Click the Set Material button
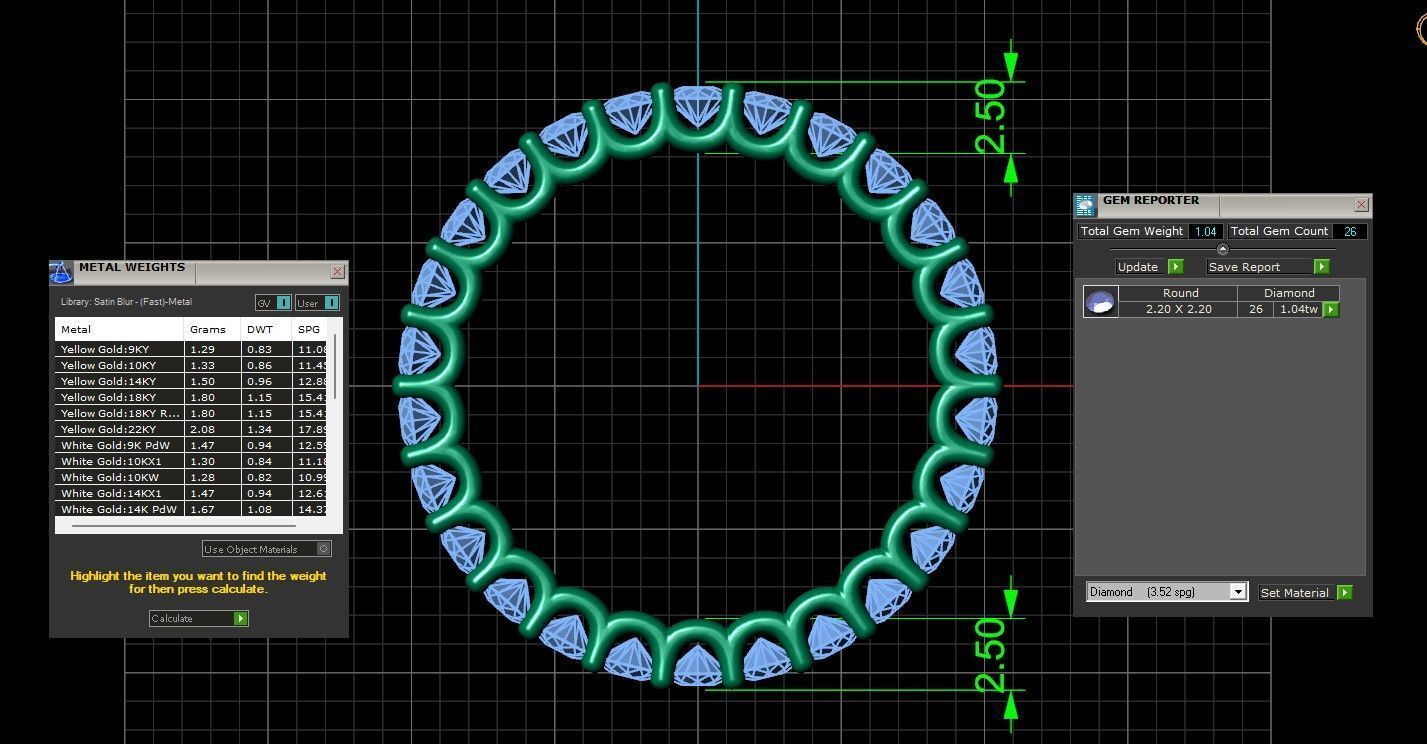The image size is (1427, 744). (1305, 593)
